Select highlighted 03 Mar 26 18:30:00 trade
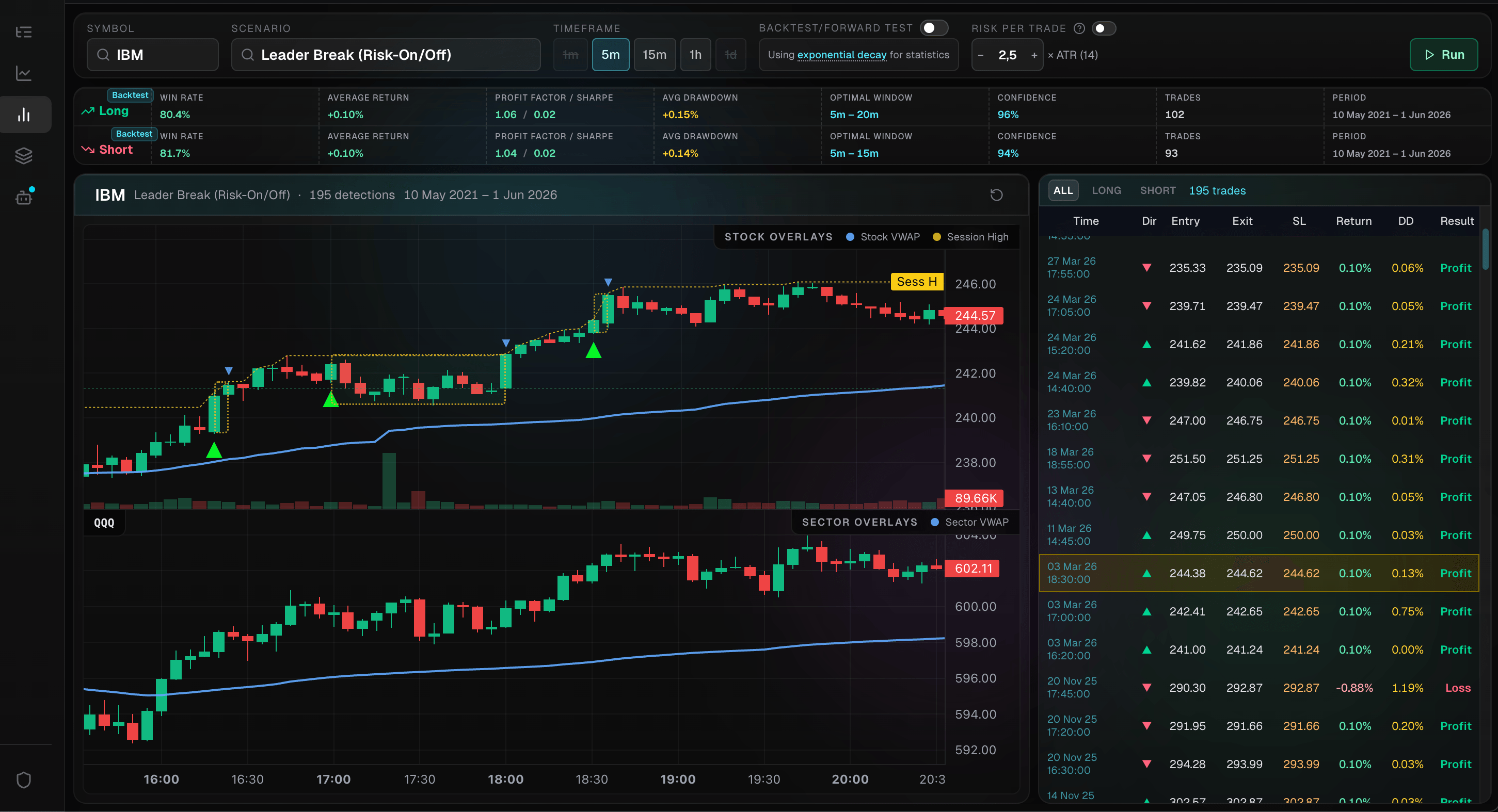 1258,573
